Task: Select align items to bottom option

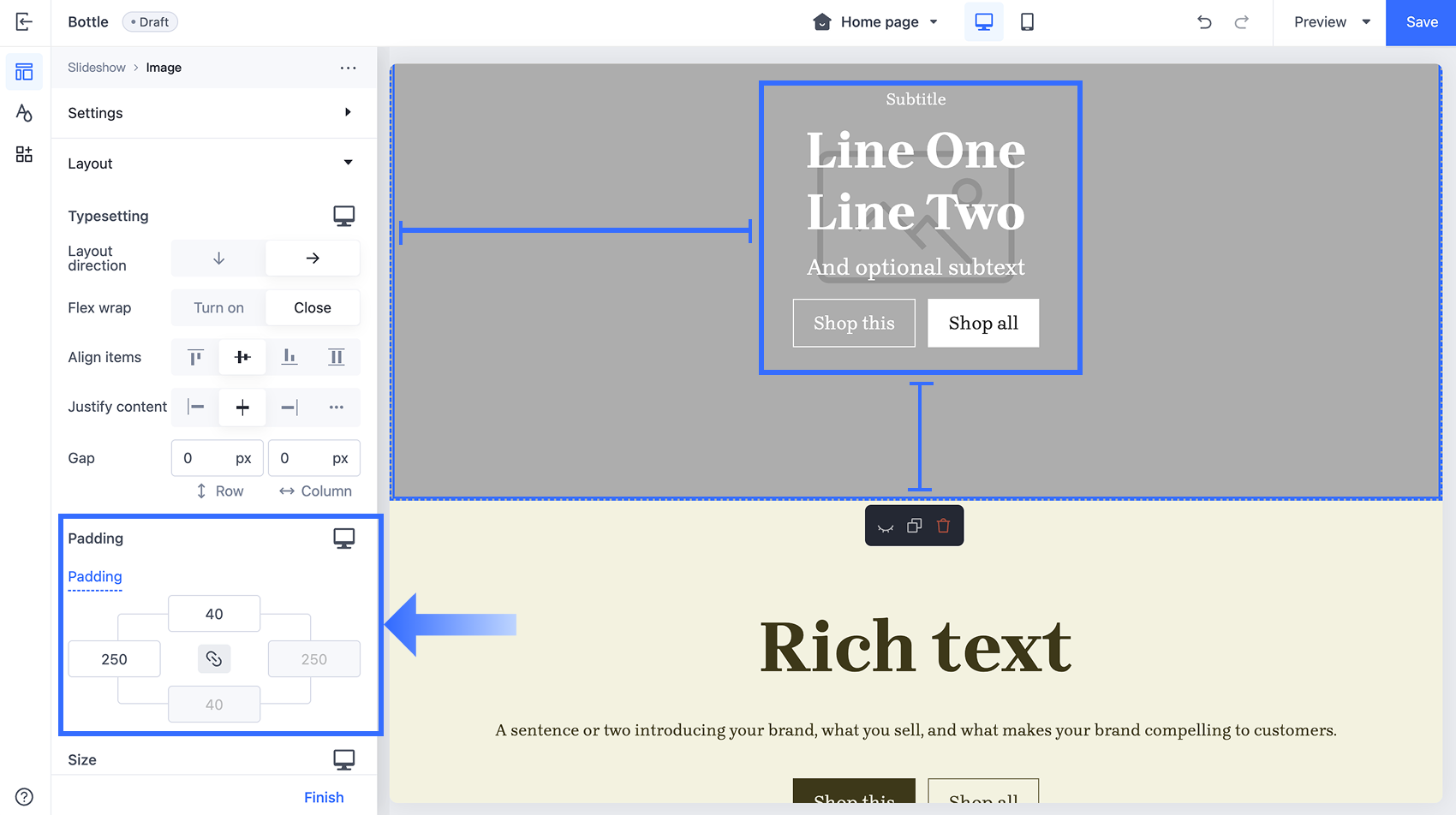Action: [289, 357]
